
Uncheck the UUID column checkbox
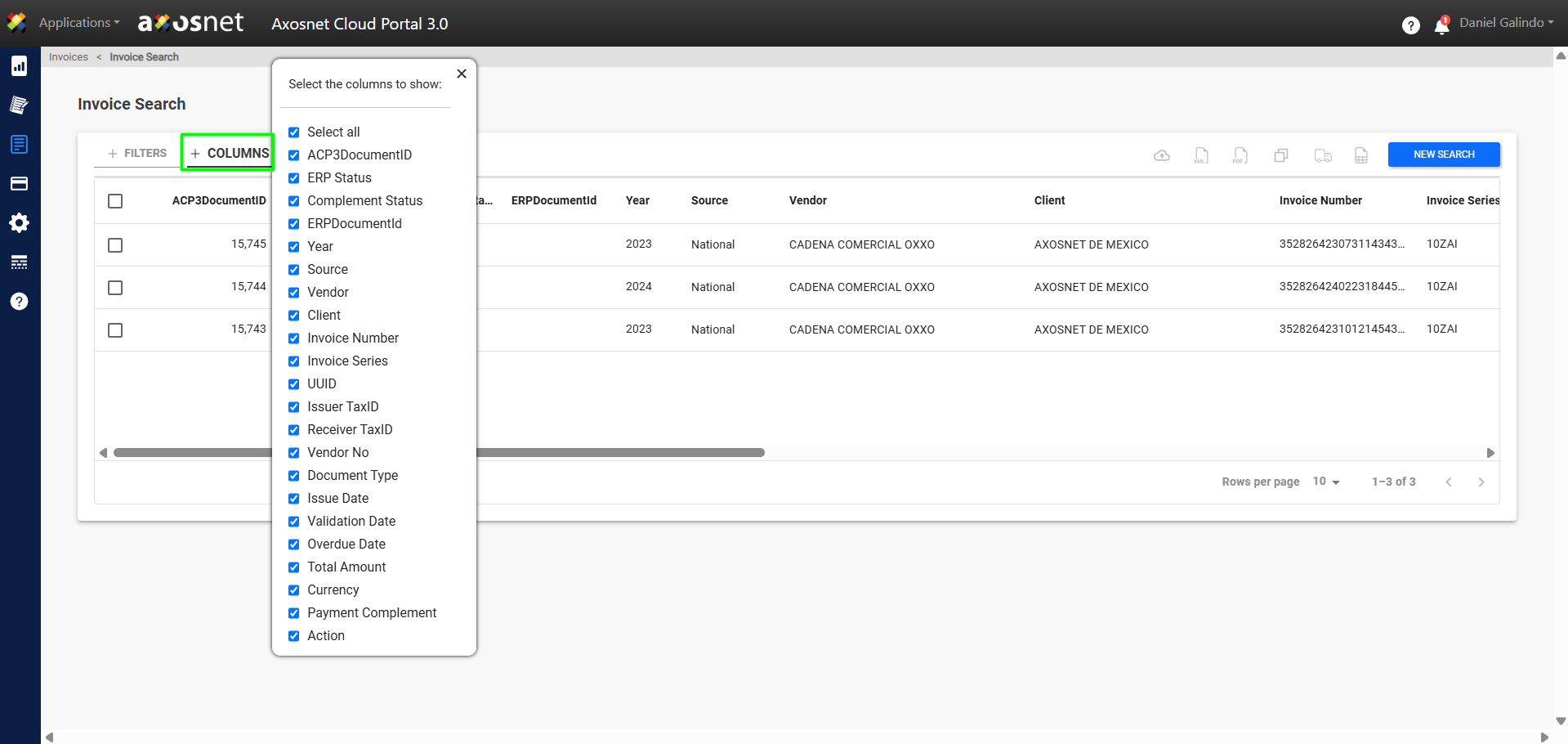[x=294, y=384]
